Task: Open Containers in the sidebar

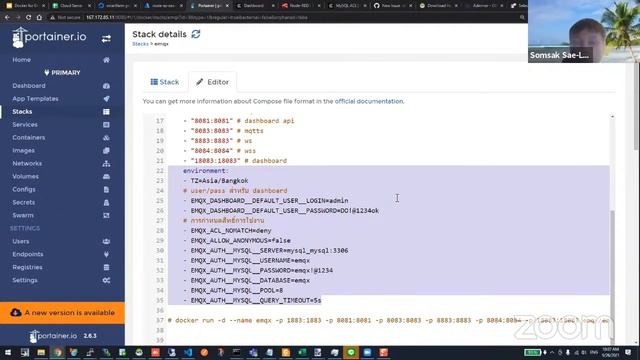Action: (29, 138)
